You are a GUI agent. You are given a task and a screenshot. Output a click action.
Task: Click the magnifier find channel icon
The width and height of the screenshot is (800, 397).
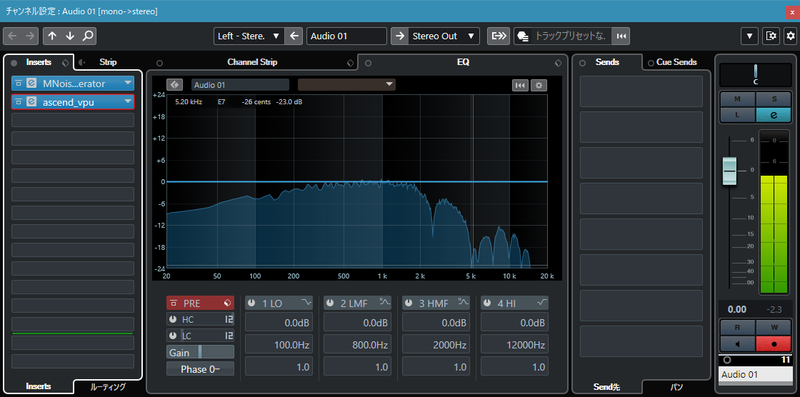point(88,36)
